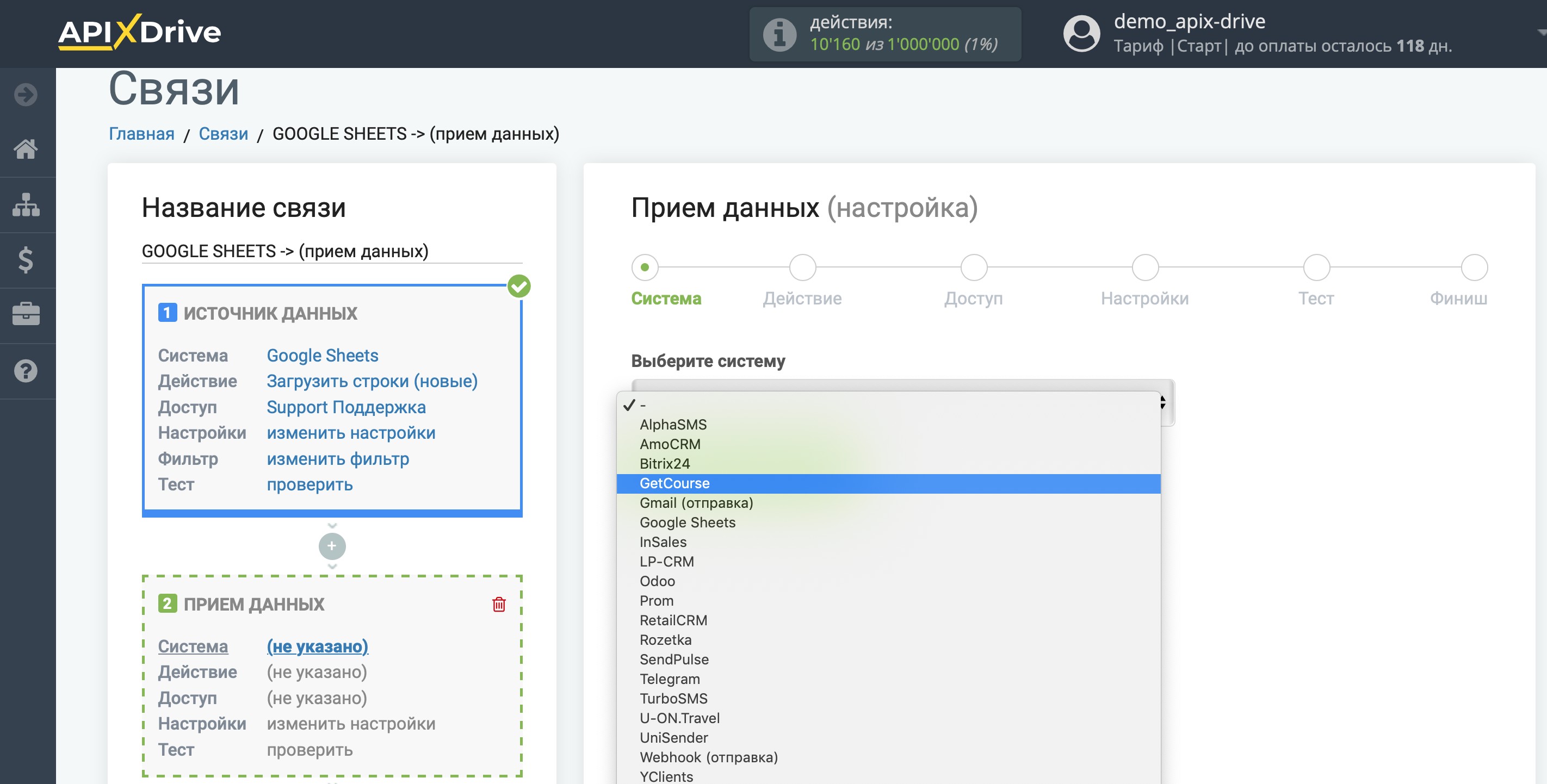Go to the Действие step circle

tap(802, 267)
